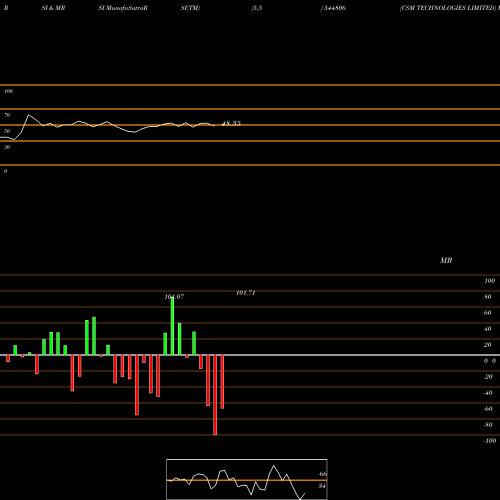
Task: Click the 66 label in mini chart
Action: [323, 474]
